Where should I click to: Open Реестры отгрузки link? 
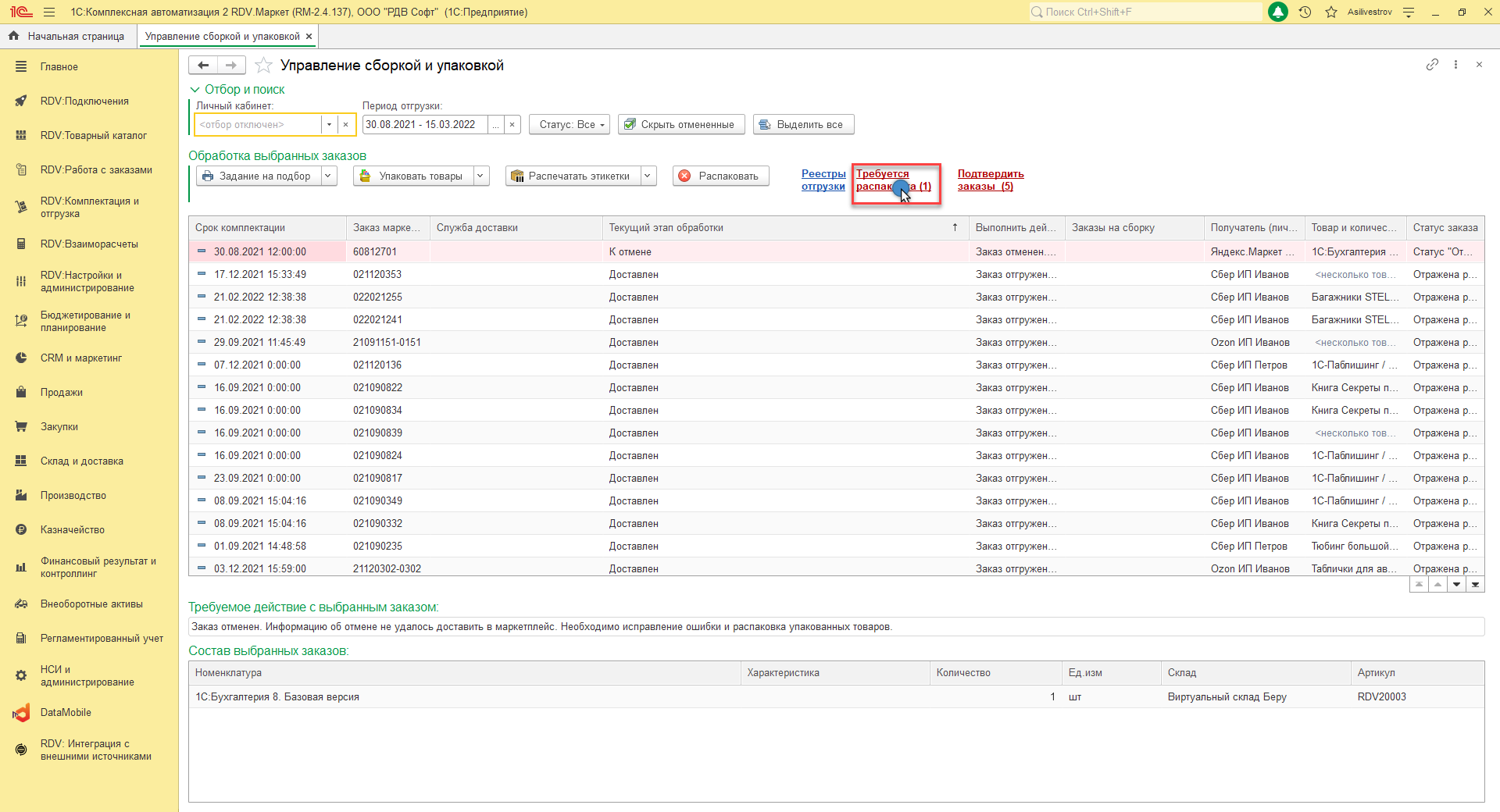click(x=823, y=180)
